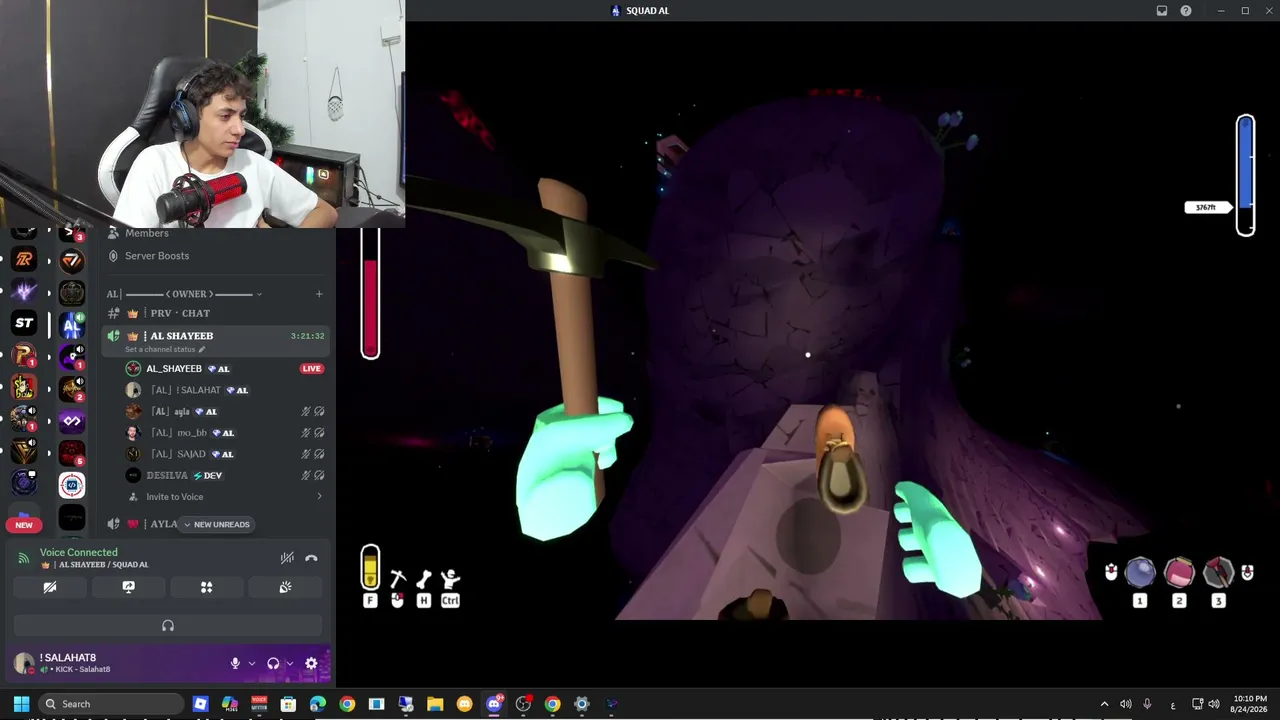This screenshot has width=1280, height=720.
Task: Click the 3767ft depth label
Action: [x=1206, y=208]
